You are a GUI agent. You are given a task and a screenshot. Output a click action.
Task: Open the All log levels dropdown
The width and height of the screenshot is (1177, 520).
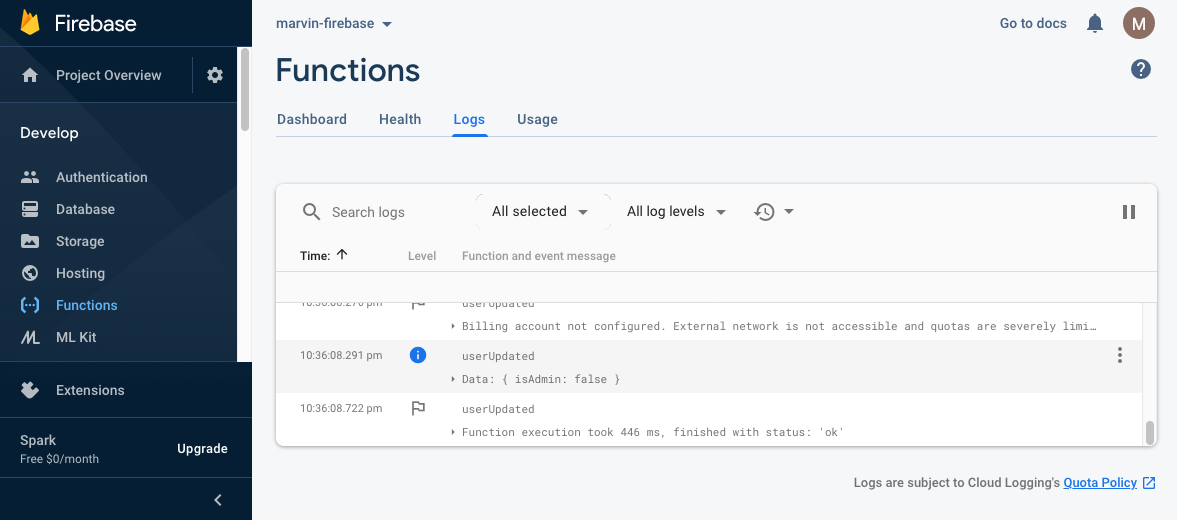(676, 212)
